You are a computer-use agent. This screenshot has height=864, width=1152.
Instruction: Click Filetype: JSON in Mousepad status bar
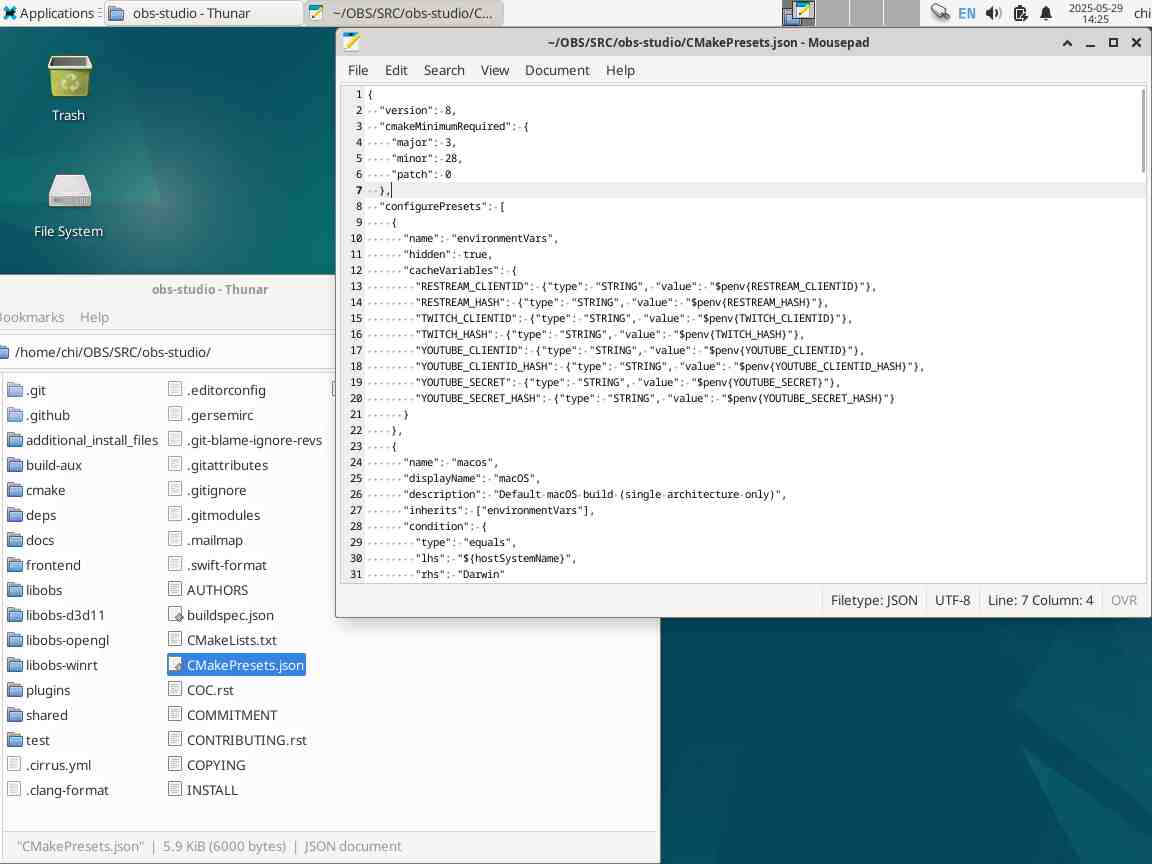pos(874,600)
